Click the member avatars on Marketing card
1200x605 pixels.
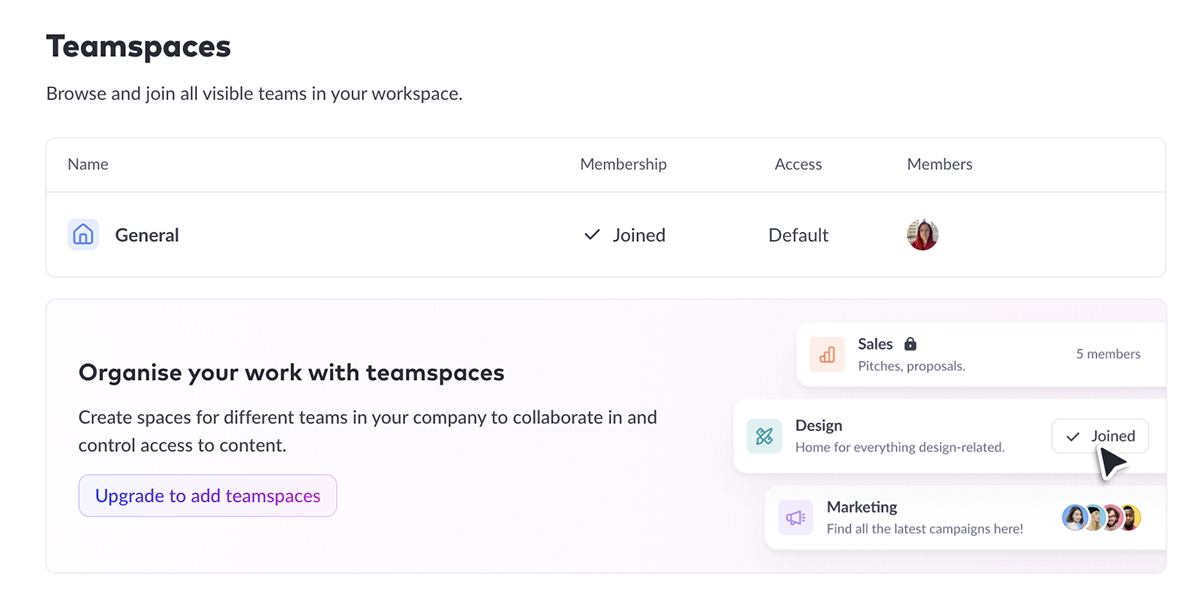[1101, 518]
